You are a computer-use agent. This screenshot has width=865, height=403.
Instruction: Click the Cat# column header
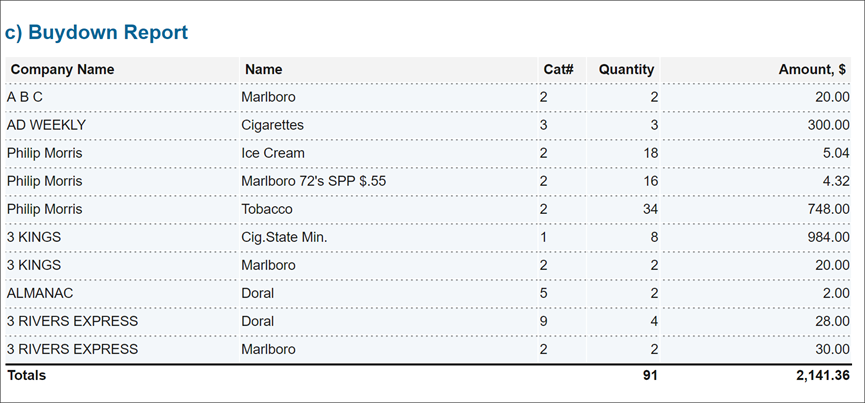(x=559, y=69)
